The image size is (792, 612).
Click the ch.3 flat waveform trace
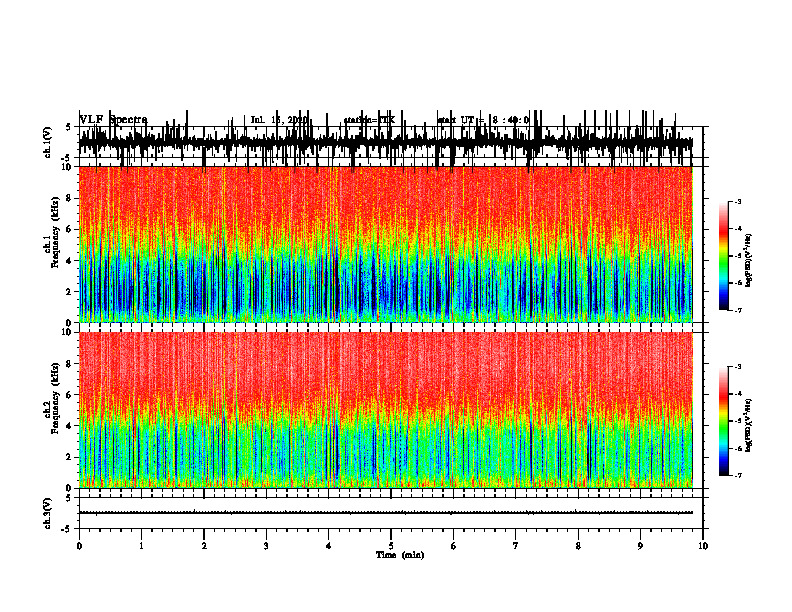pyautogui.click(x=385, y=513)
